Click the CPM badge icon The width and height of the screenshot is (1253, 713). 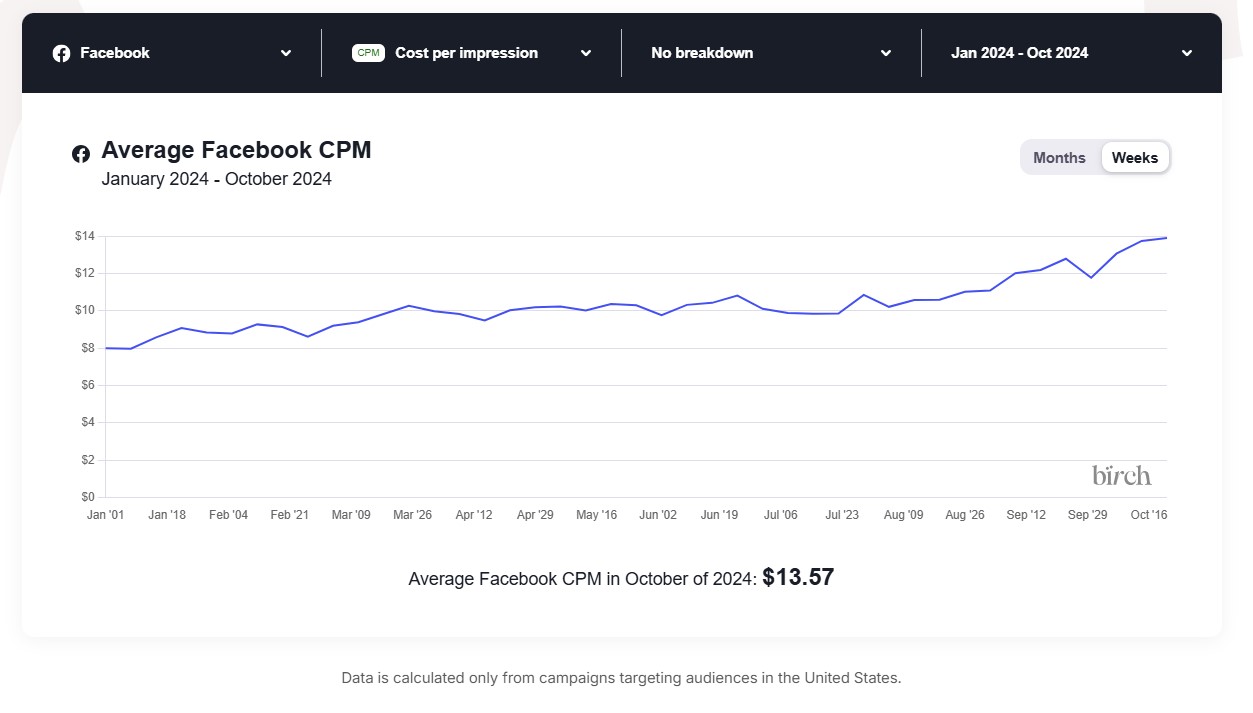(369, 53)
